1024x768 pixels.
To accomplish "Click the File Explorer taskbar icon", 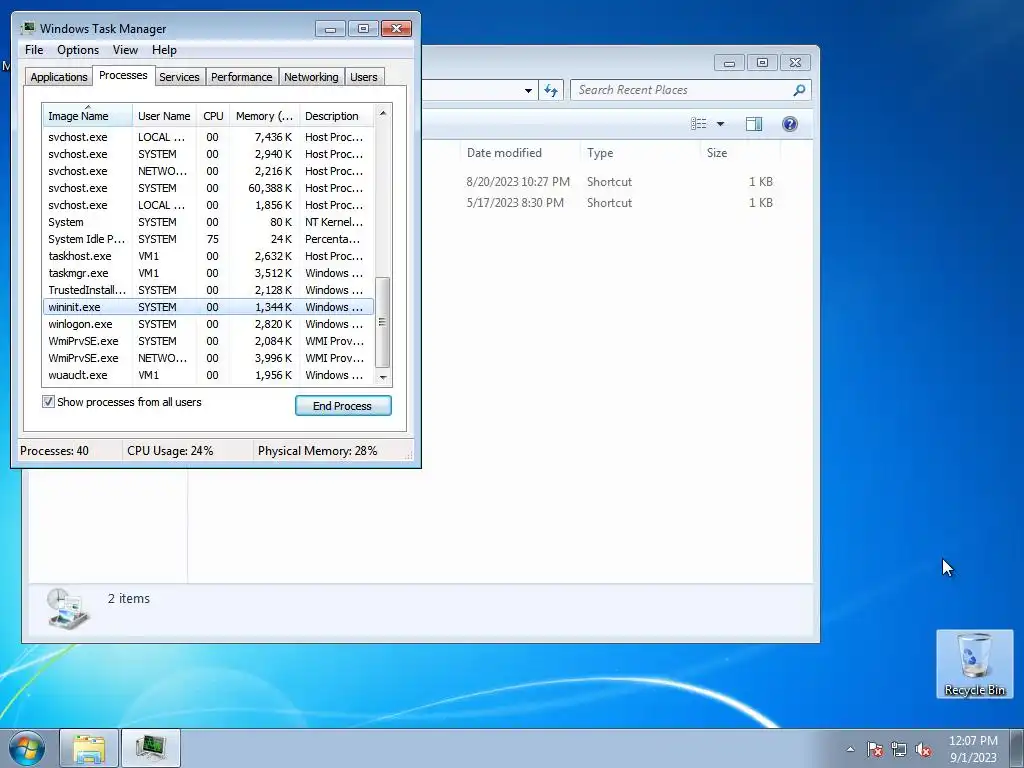I will pyautogui.click(x=89, y=748).
